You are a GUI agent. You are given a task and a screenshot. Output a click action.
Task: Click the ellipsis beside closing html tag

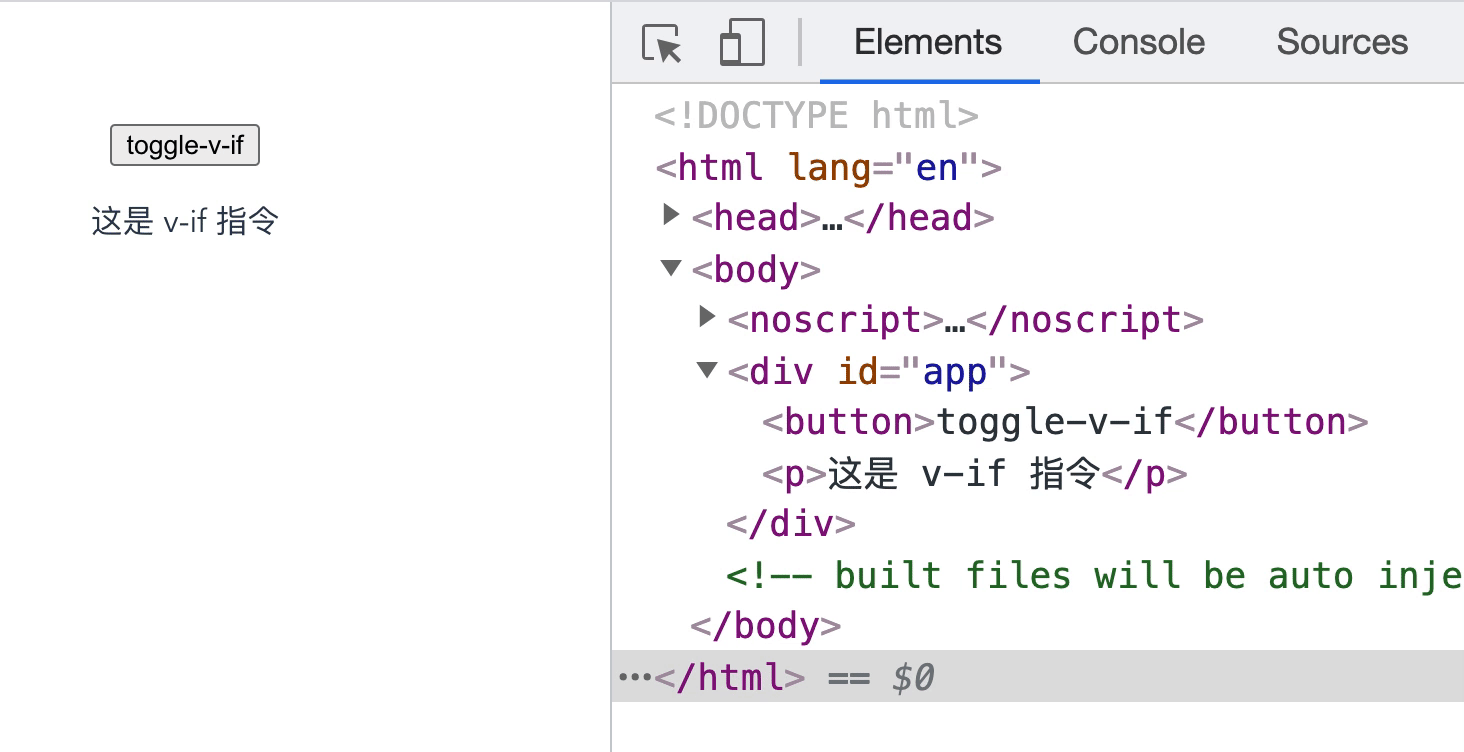[x=635, y=677]
